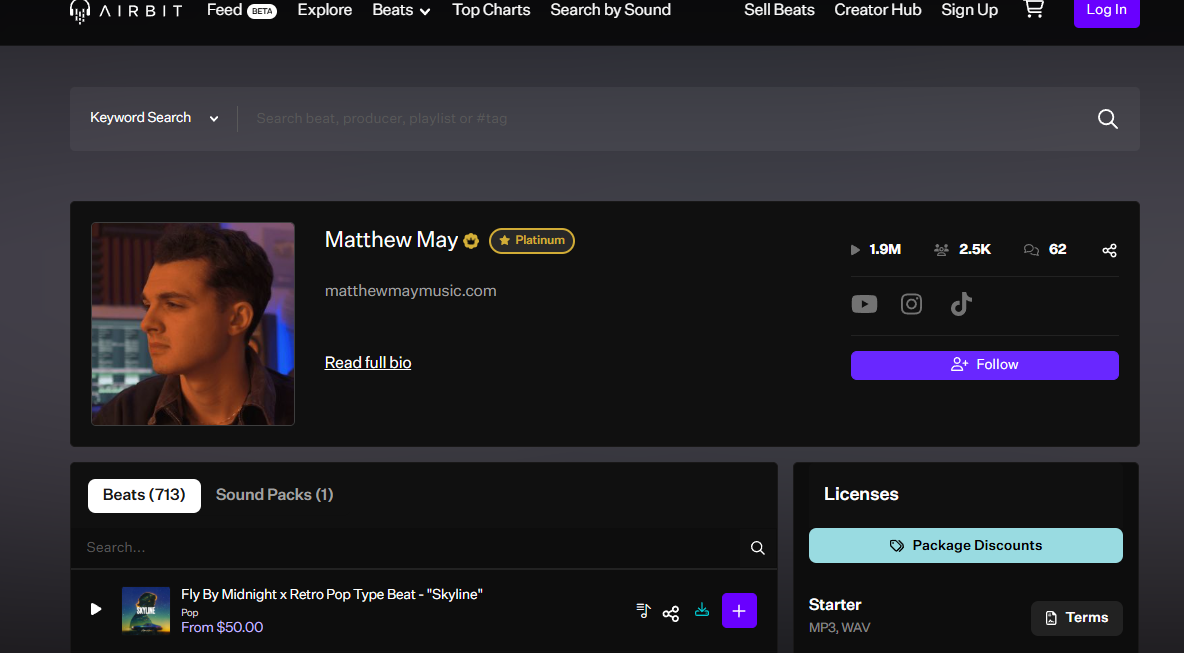Image resolution: width=1184 pixels, height=653 pixels.
Task: Click the Licenses heading
Action: point(861,494)
